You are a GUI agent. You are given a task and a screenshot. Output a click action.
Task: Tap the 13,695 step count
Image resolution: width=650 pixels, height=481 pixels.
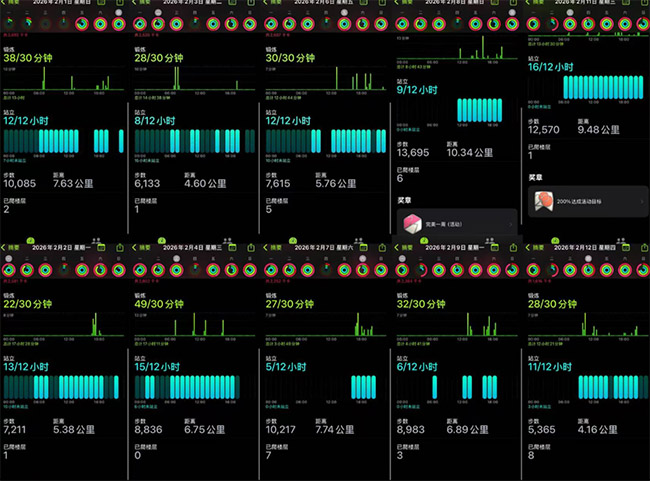(414, 151)
